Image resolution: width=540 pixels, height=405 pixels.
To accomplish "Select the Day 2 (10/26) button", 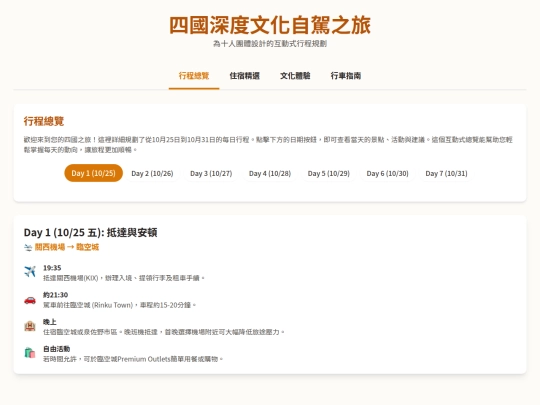I will coord(152,173).
